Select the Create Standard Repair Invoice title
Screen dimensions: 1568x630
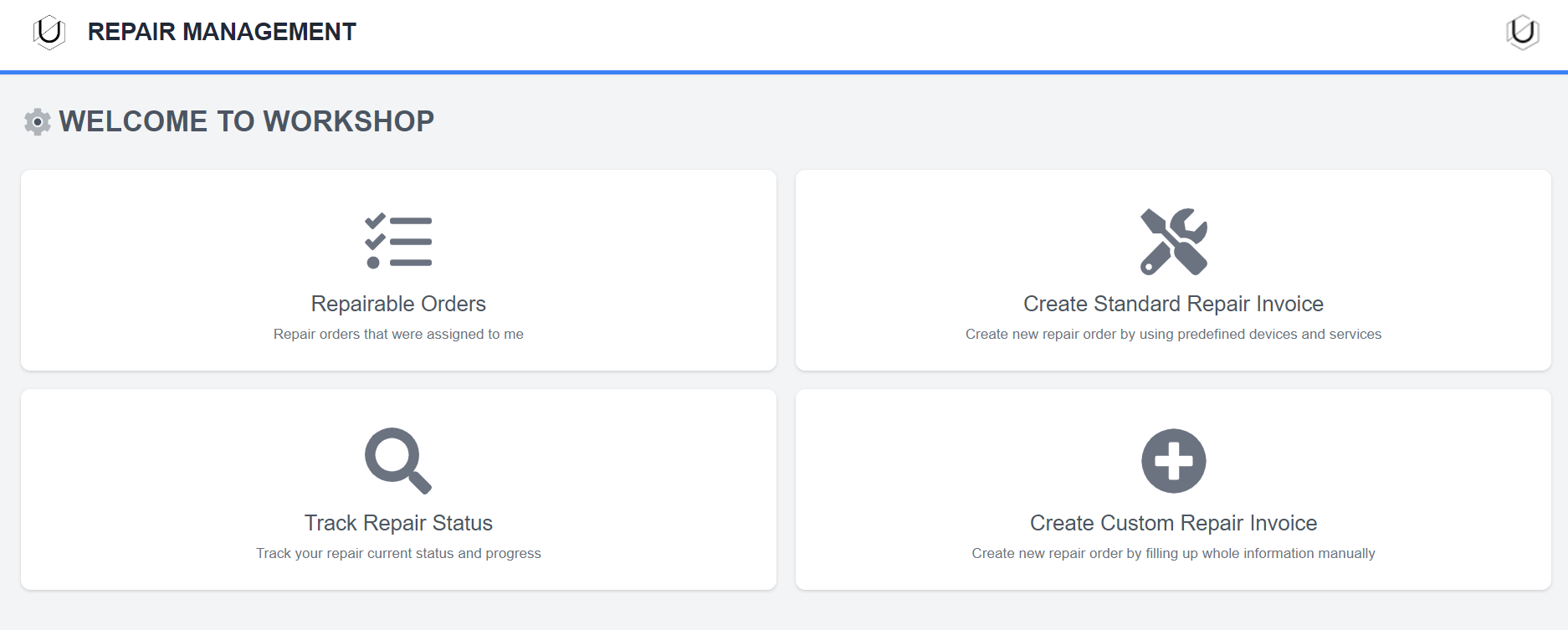point(1173,304)
